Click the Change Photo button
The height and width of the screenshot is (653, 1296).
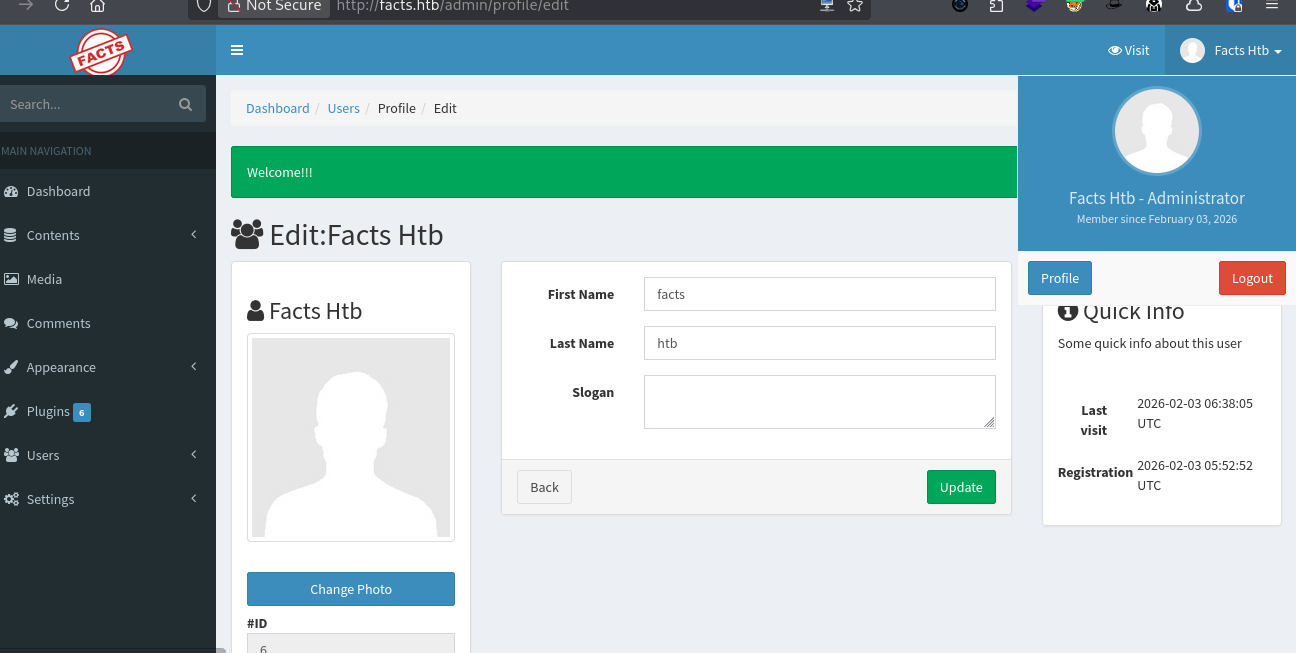click(350, 589)
